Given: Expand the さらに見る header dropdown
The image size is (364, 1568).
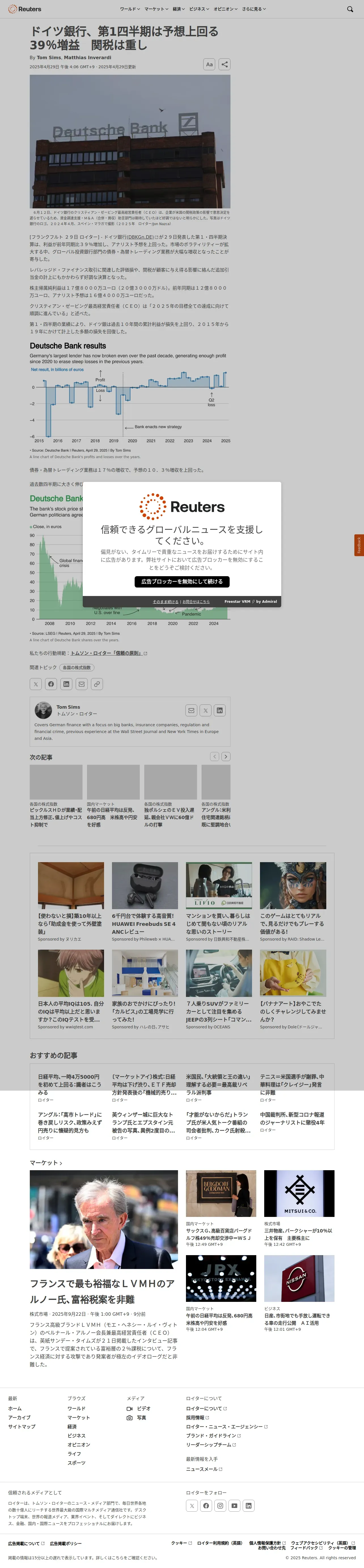Looking at the screenshot, I should [x=254, y=9].
